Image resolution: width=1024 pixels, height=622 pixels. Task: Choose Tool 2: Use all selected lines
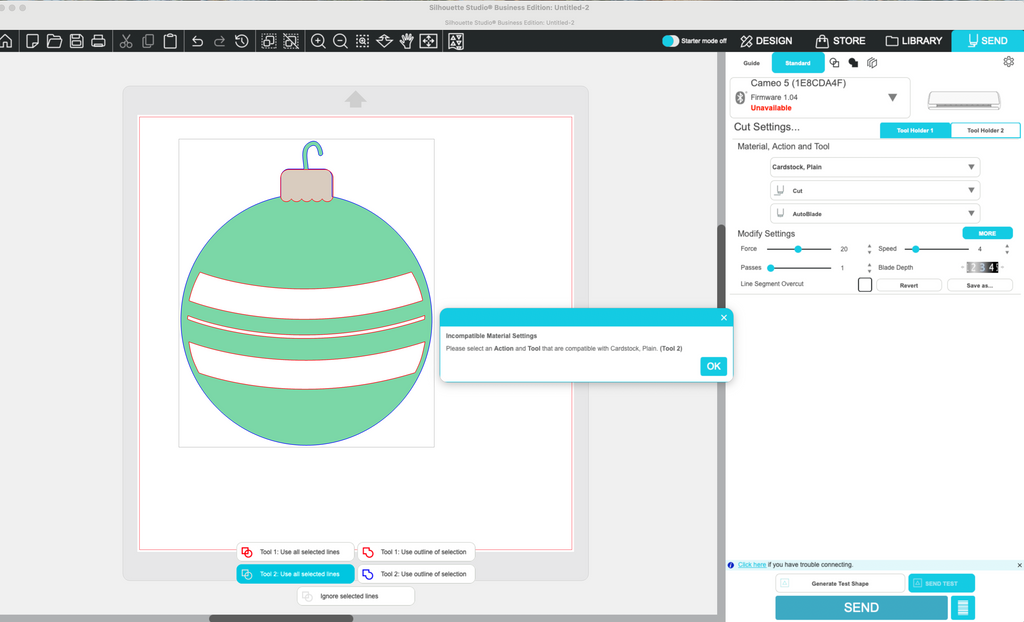tap(295, 574)
